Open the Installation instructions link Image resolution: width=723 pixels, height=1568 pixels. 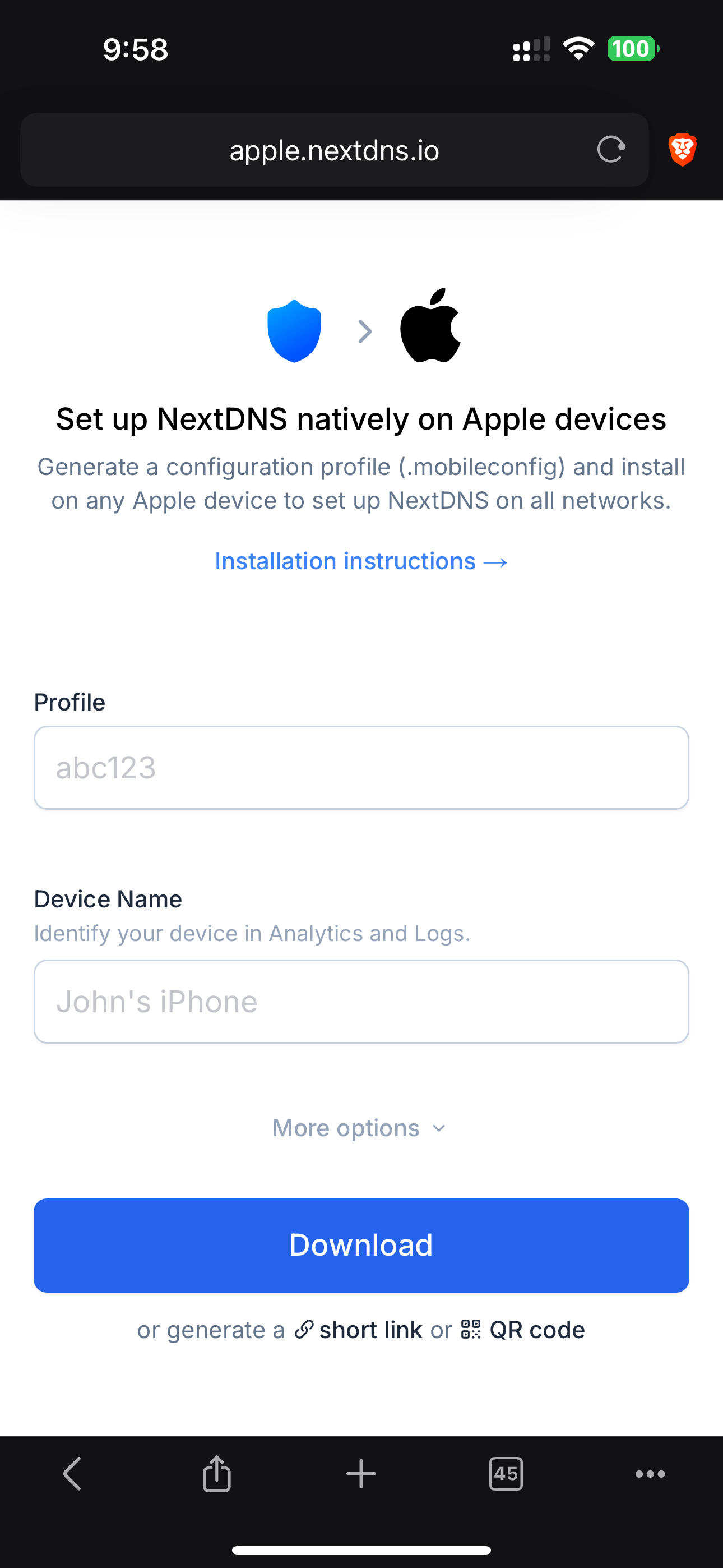click(361, 561)
